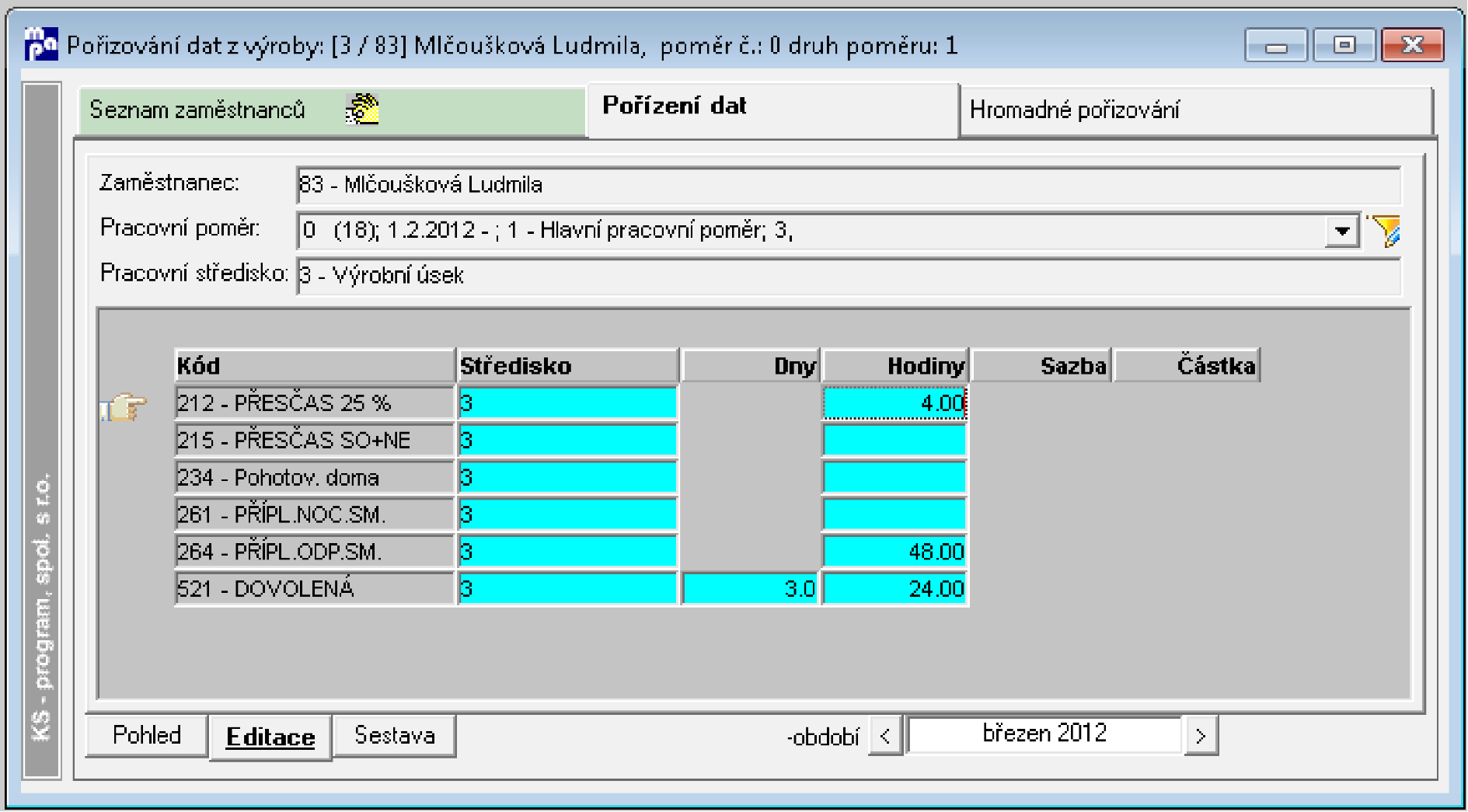Open the Pracovní poměr dropdown arrow
The width and height of the screenshot is (1468, 812).
click(x=1342, y=231)
